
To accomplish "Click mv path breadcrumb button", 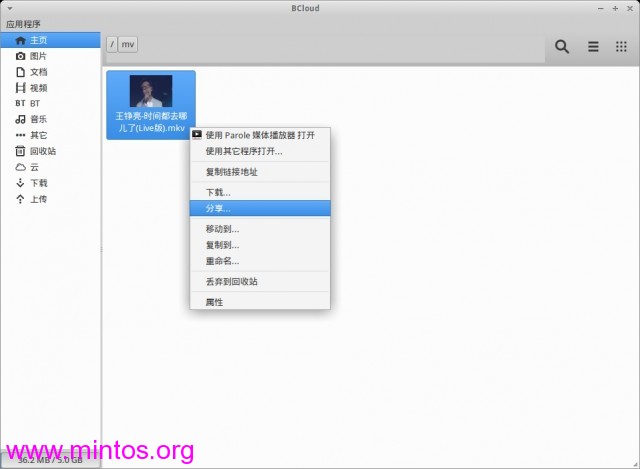I will [128, 44].
